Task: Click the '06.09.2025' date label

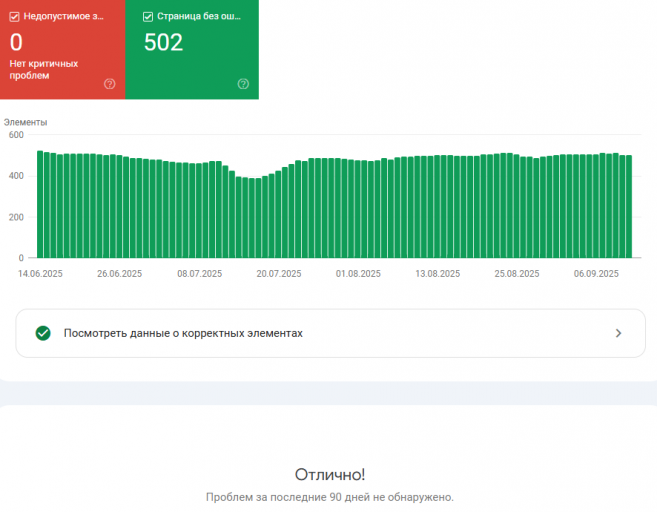Action: tap(596, 274)
